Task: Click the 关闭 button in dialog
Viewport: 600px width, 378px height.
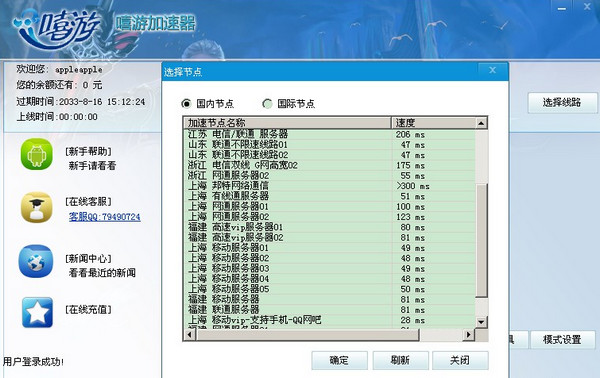Action: (460, 360)
